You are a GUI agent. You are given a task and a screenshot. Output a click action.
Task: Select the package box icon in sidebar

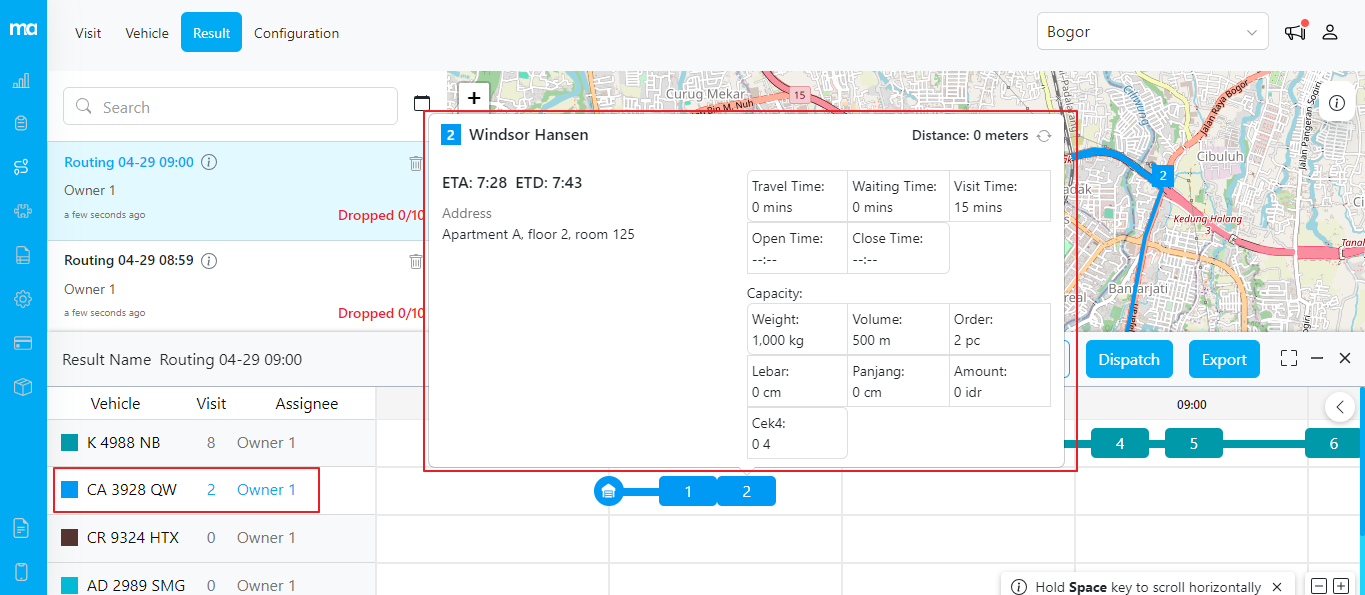(x=22, y=386)
